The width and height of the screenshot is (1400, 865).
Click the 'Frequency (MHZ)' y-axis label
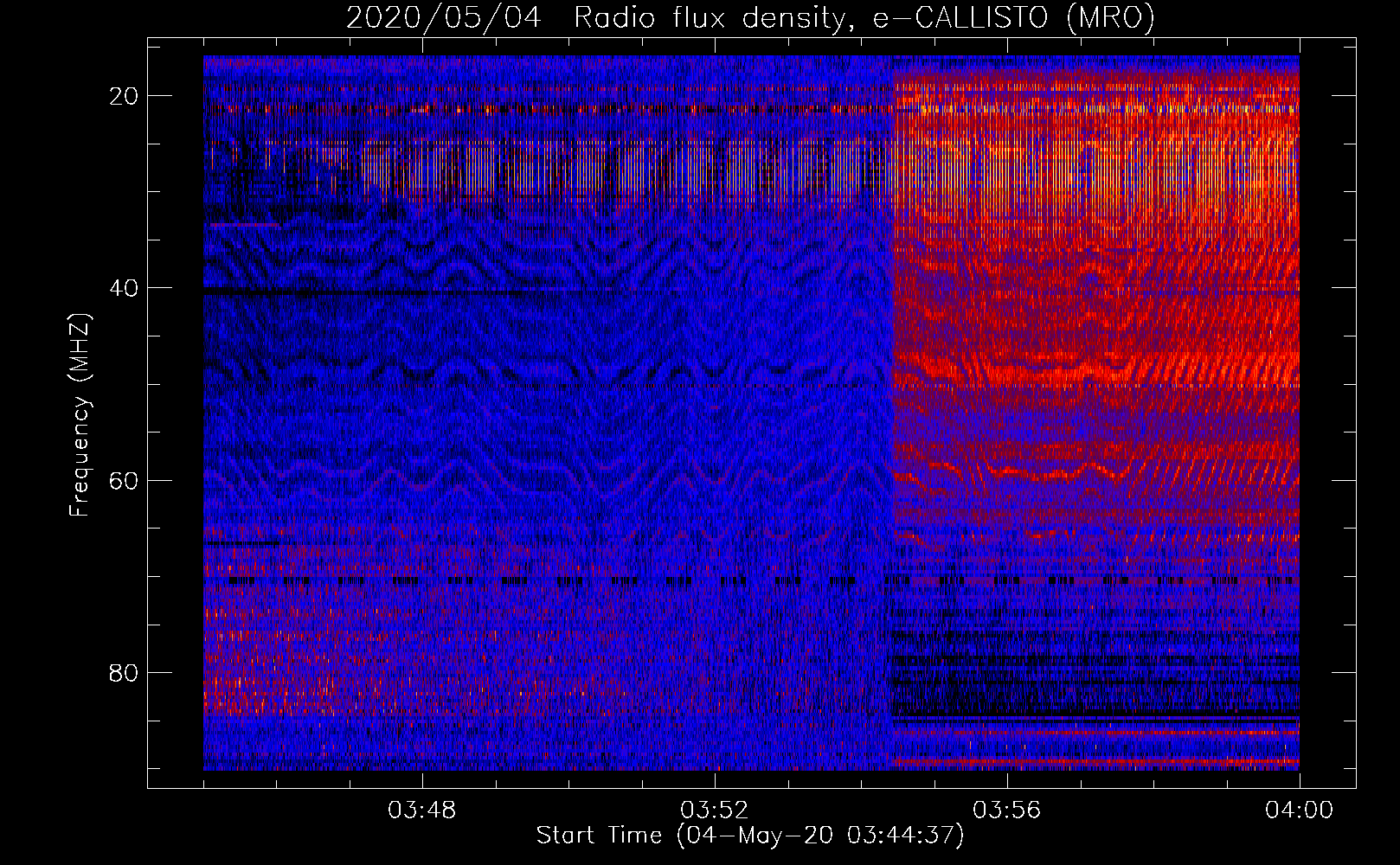tap(80, 414)
